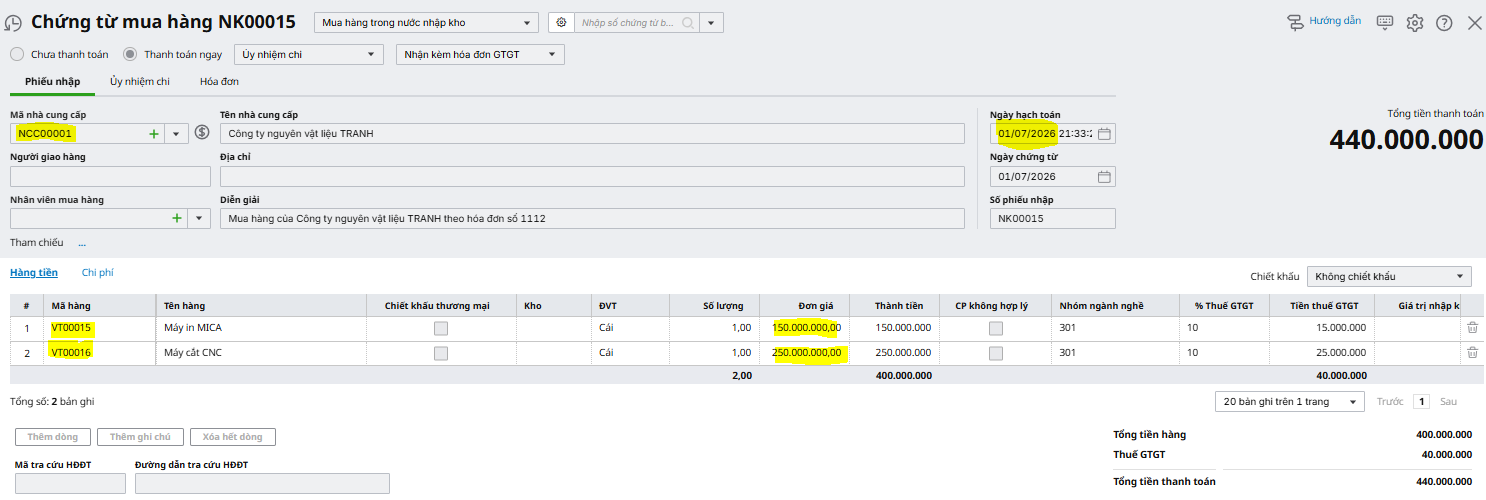Viewport: 1486px width, 500px height.
Task: Select Thanh toán ngay radio option
Action: [130, 54]
